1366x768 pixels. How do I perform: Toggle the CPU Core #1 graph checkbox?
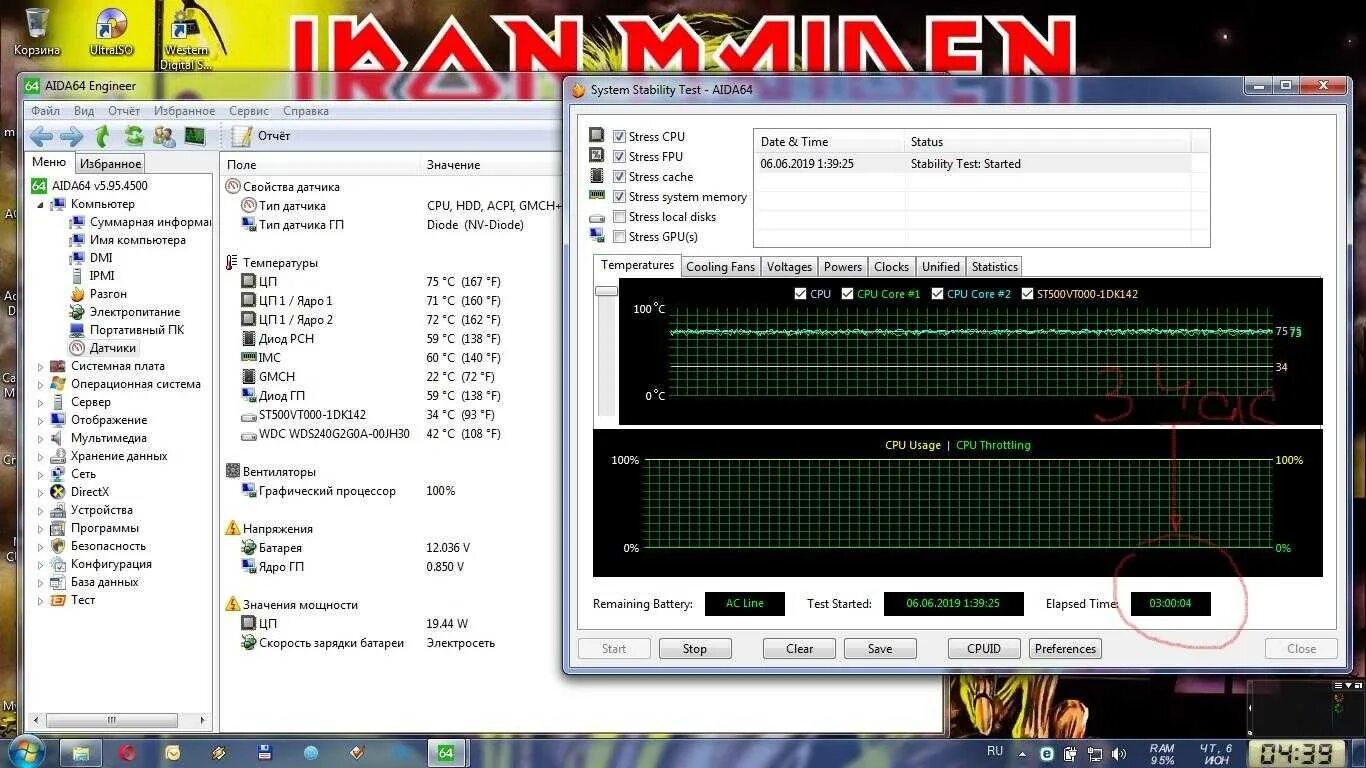pos(848,294)
